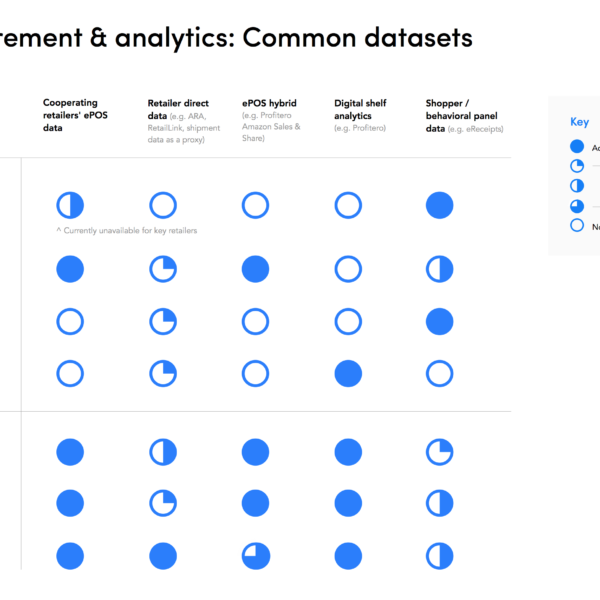Click the half-filled circle legend icon in Key
Image resolution: width=600 pixels, height=600 pixels.
click(x=577, y=186)
